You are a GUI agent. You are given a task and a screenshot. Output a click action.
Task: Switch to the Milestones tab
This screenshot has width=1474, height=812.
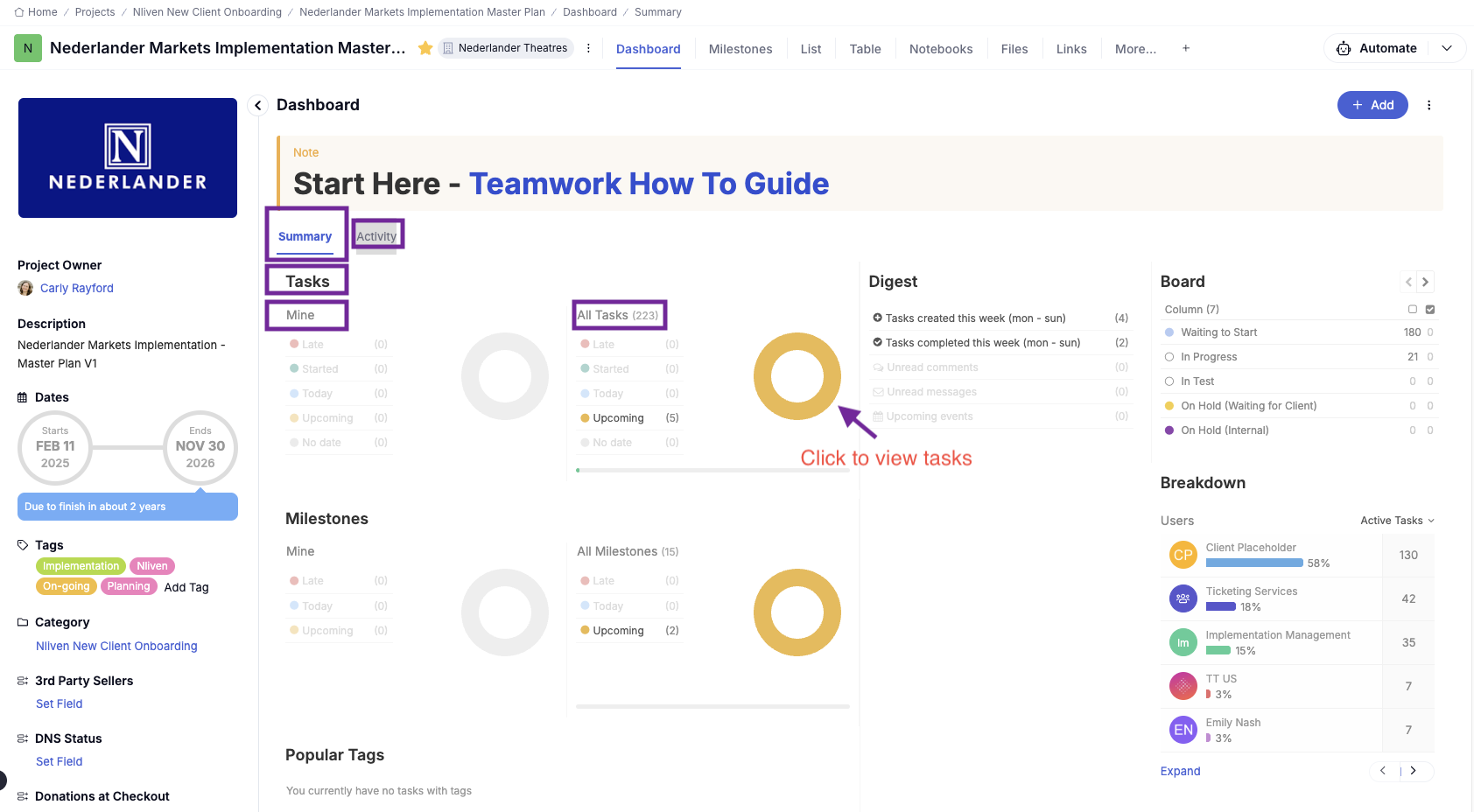(x=741, y=49)
